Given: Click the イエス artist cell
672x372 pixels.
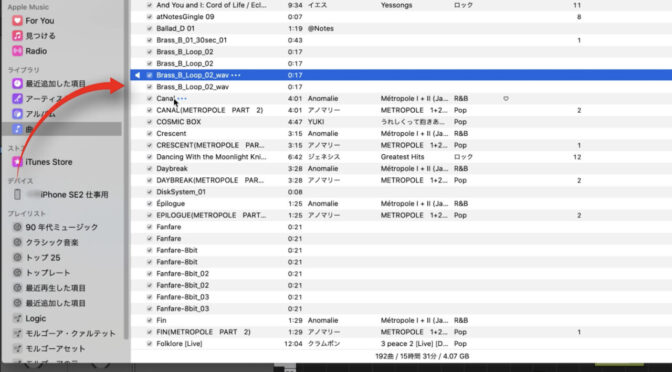Looking at the screenshot, I should [317, 5].
